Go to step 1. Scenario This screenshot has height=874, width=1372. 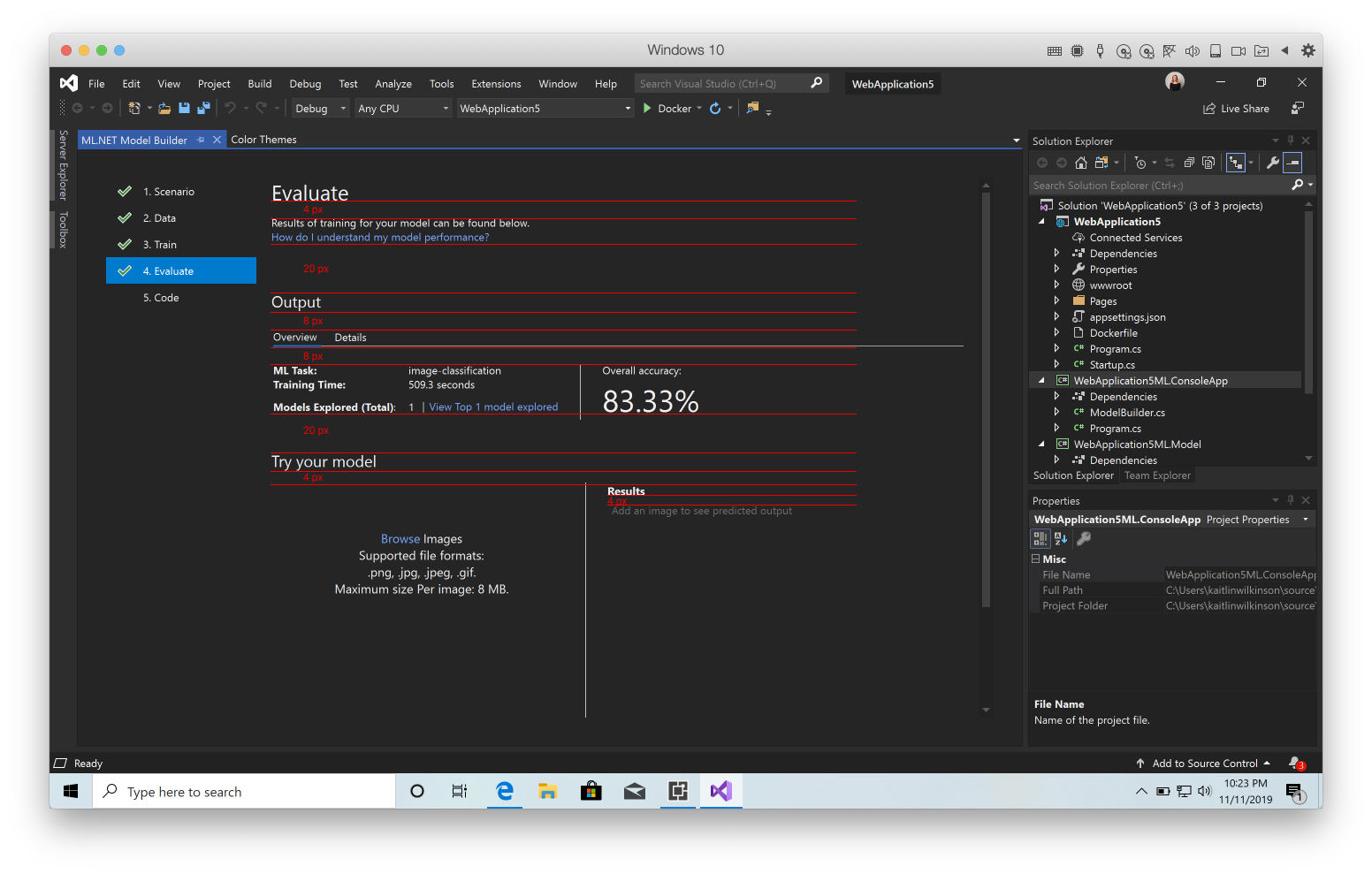(x=181, y=192)
